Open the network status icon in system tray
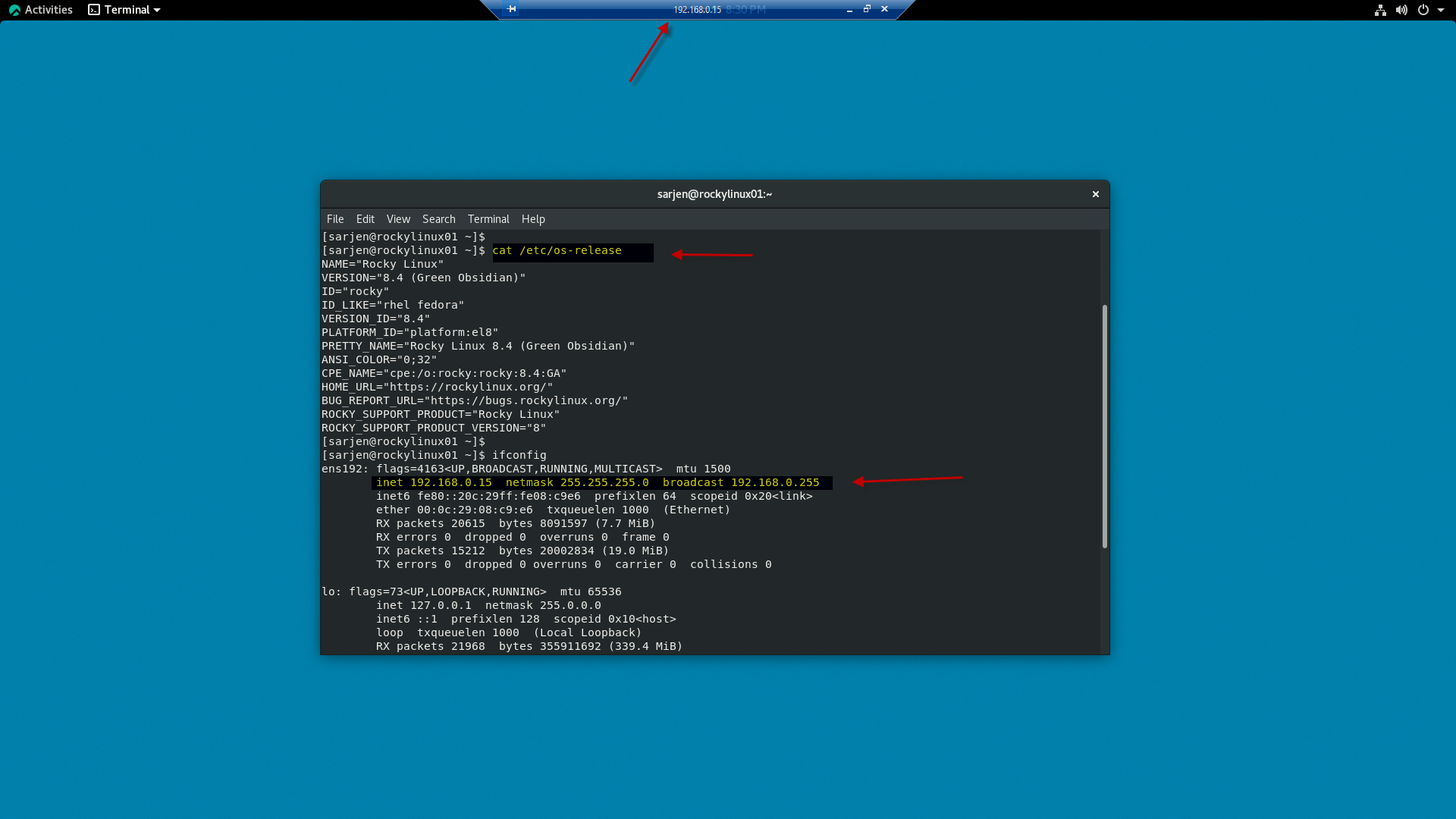The height and width of the screenshot is (819, 1456). tap(1380, 10)
